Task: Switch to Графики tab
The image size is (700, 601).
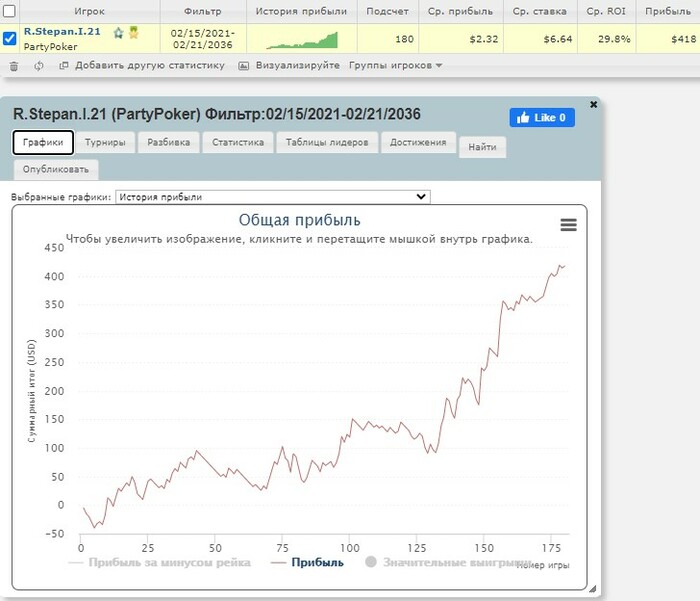Action: pyautogui.click(x=43, y=142)
